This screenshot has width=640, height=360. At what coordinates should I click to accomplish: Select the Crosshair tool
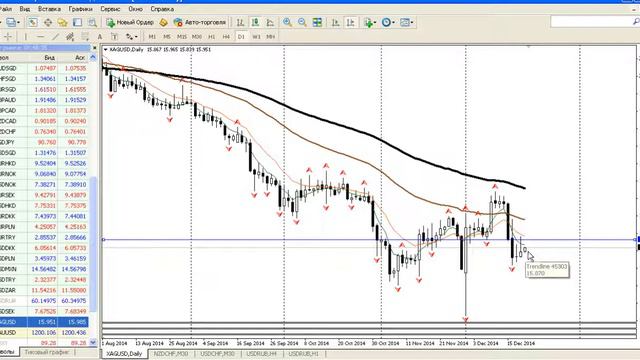point(8,37)
